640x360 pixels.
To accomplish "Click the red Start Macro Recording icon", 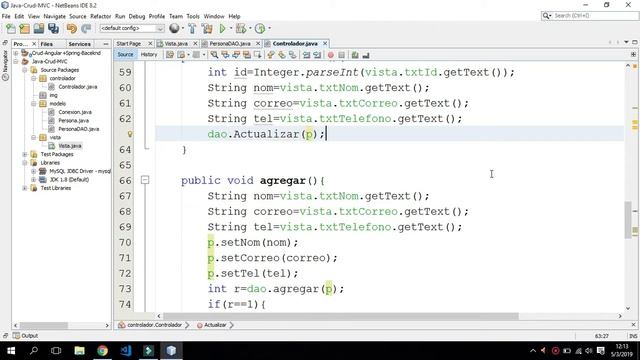I will point(331,55).
